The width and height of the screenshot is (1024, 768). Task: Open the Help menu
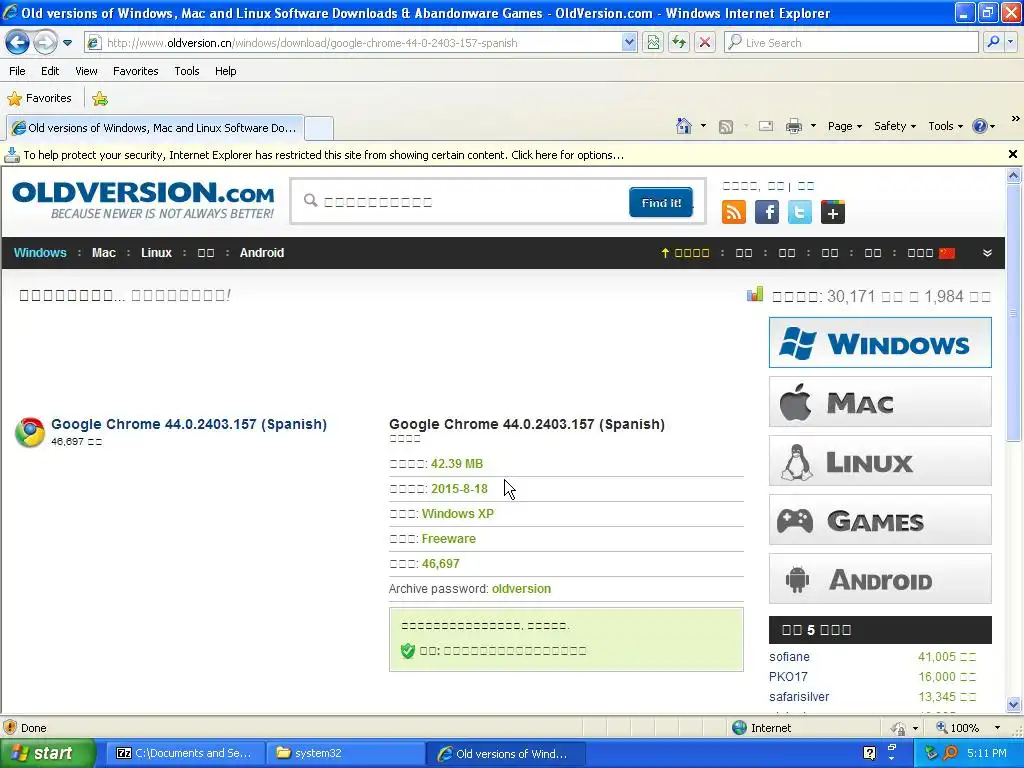(x=225, y=71)
